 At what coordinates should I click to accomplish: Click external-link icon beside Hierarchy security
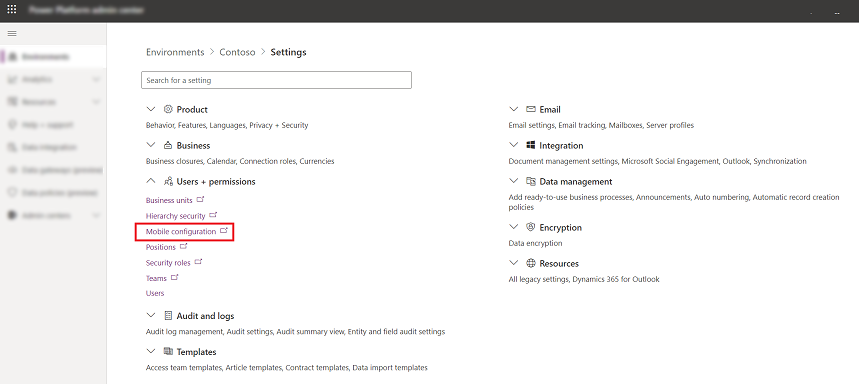213,215
